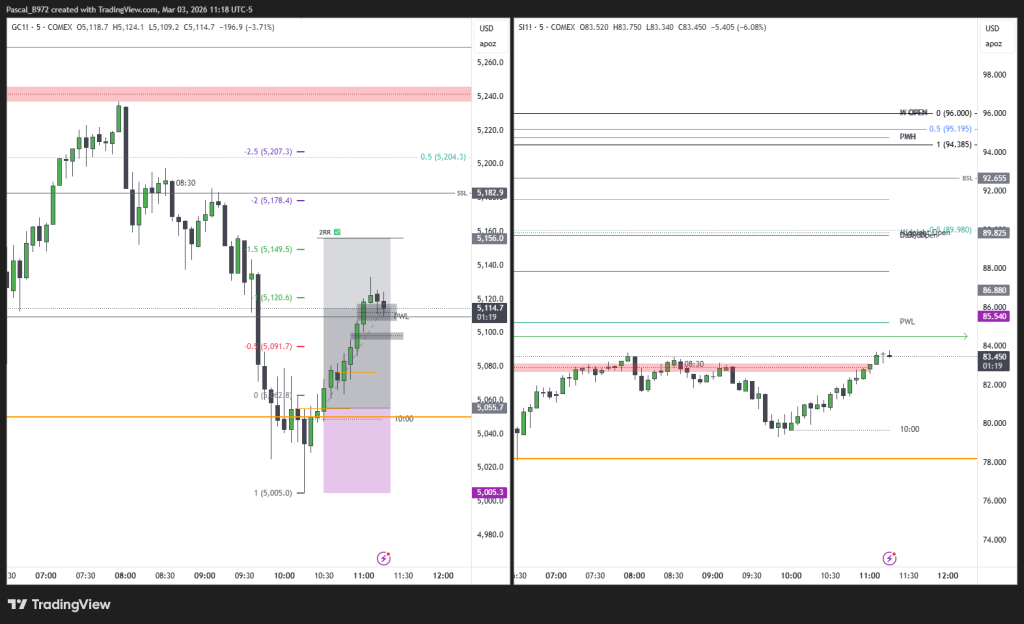The height and width of the screenshot is (624, 1024).
Task: Click the BSL 92.655 price label
Action: 993,178
